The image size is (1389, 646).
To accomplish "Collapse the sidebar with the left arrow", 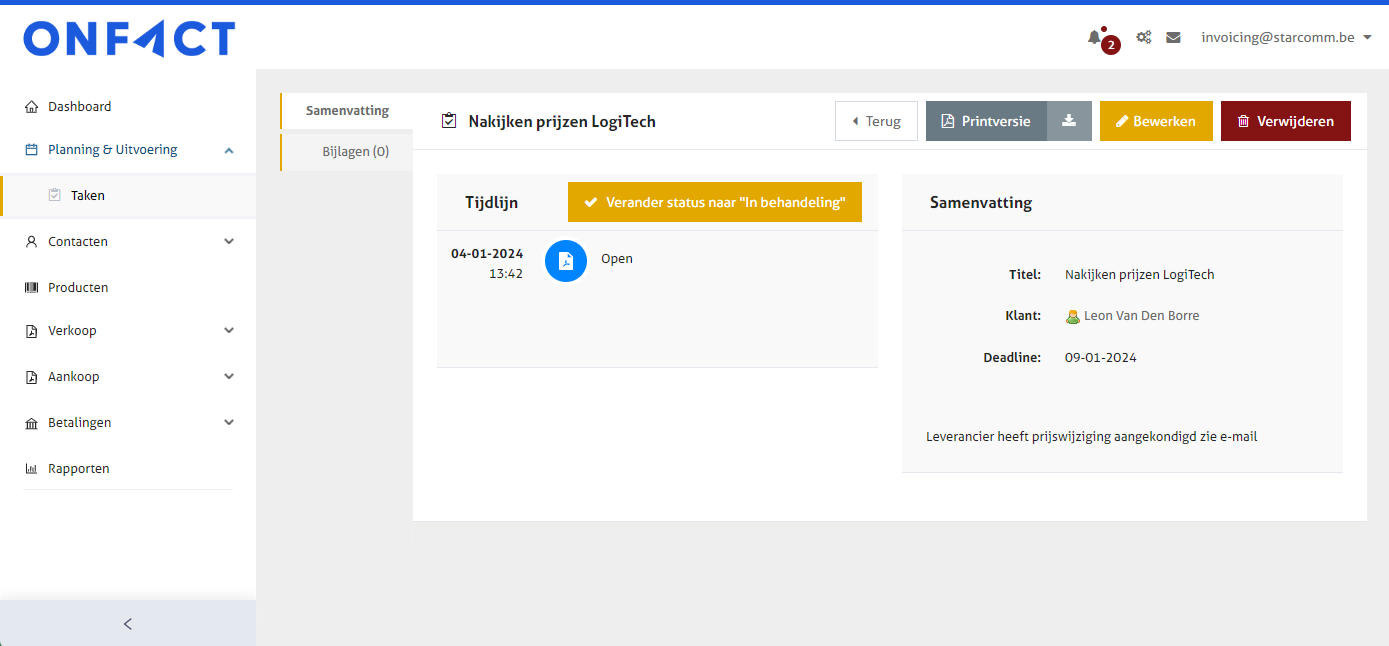I will tap(127, 623).
